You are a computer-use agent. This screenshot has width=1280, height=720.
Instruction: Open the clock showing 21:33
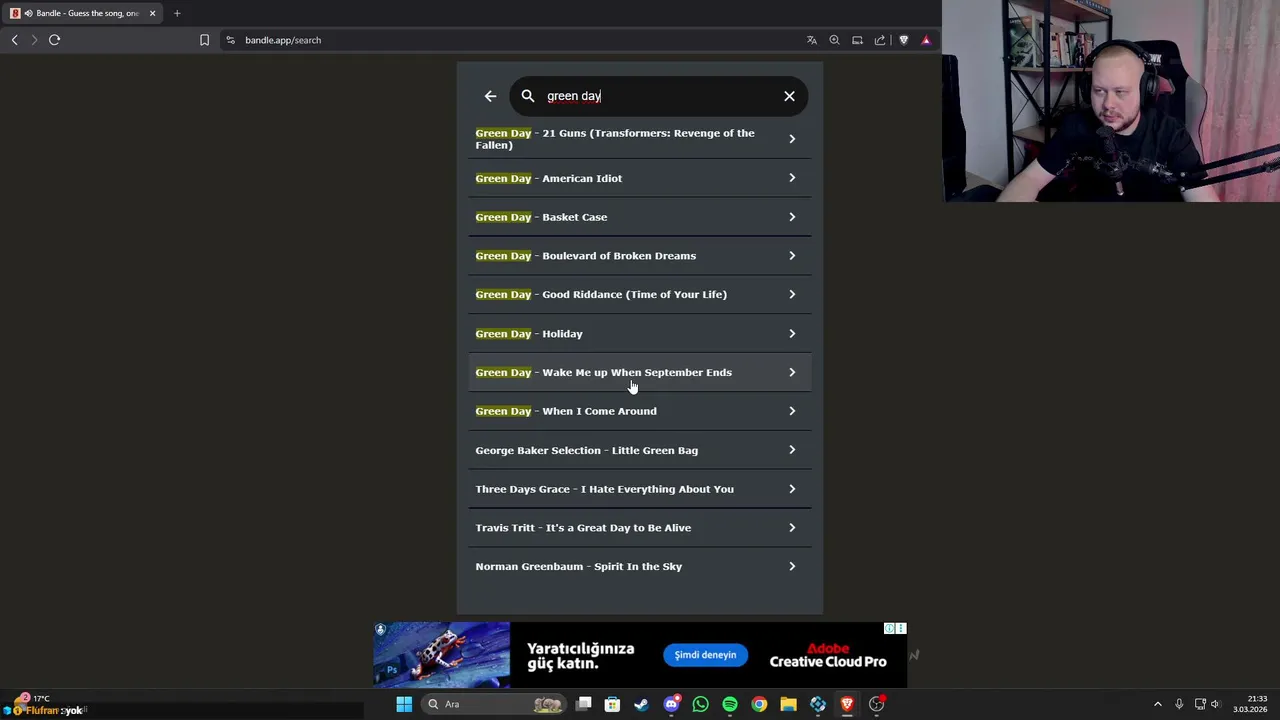tap(1250, 704)
